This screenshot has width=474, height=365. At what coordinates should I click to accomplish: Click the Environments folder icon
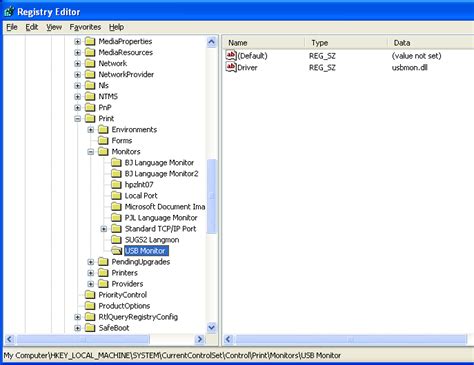click(x=103, y=129)
